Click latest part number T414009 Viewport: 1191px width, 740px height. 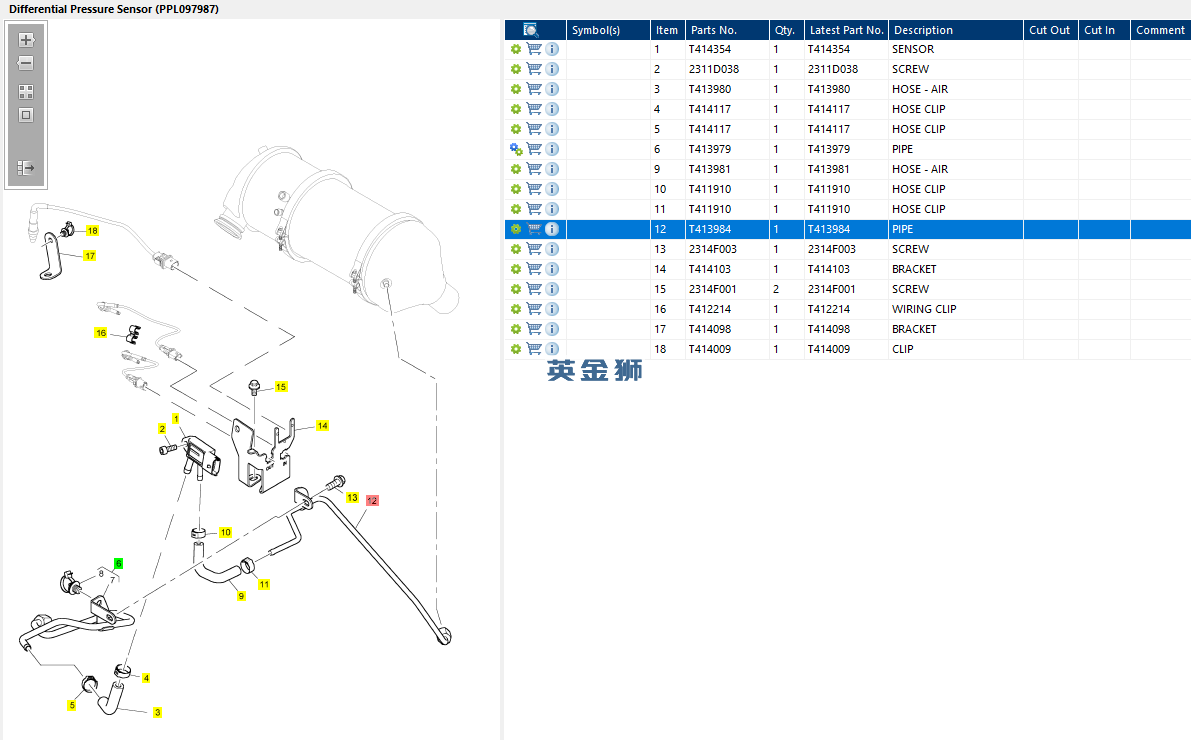pos(846,349)
